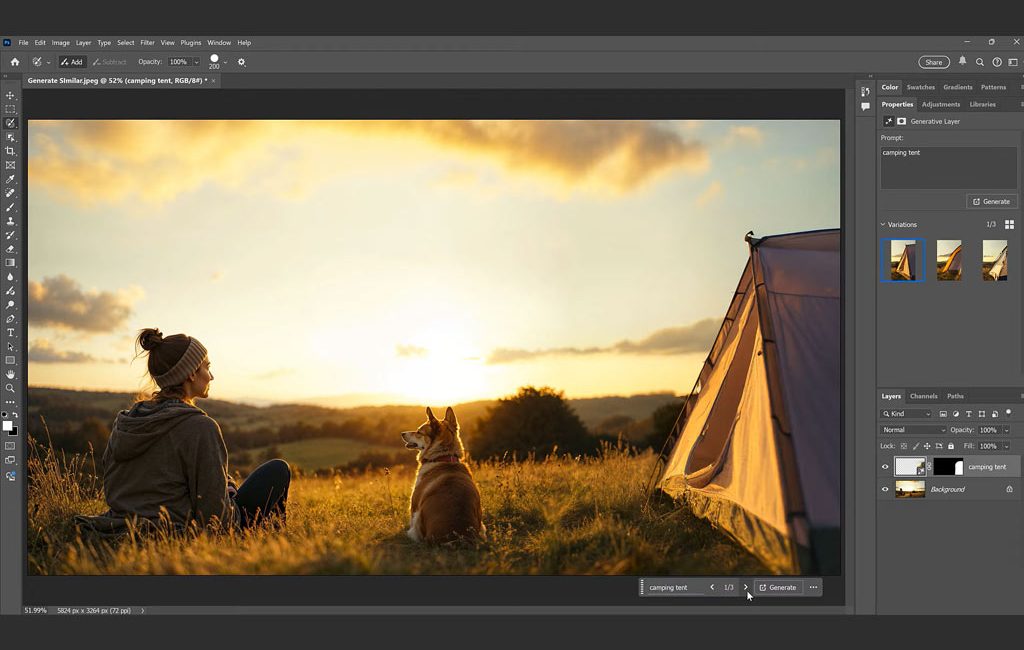This screenshot has width=1024, height=650.
Task: Toggle visibility of the Background layer
Action: click(885, 489)
